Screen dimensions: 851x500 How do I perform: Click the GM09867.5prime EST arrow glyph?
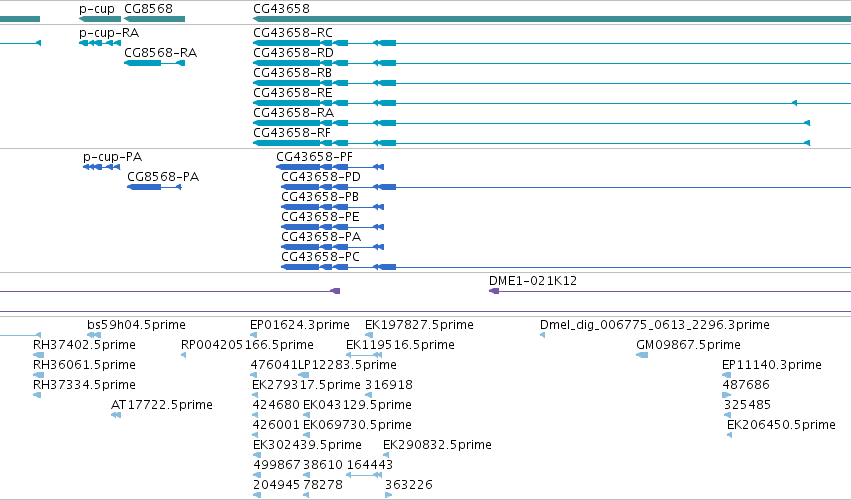click(x=642, y=355)
